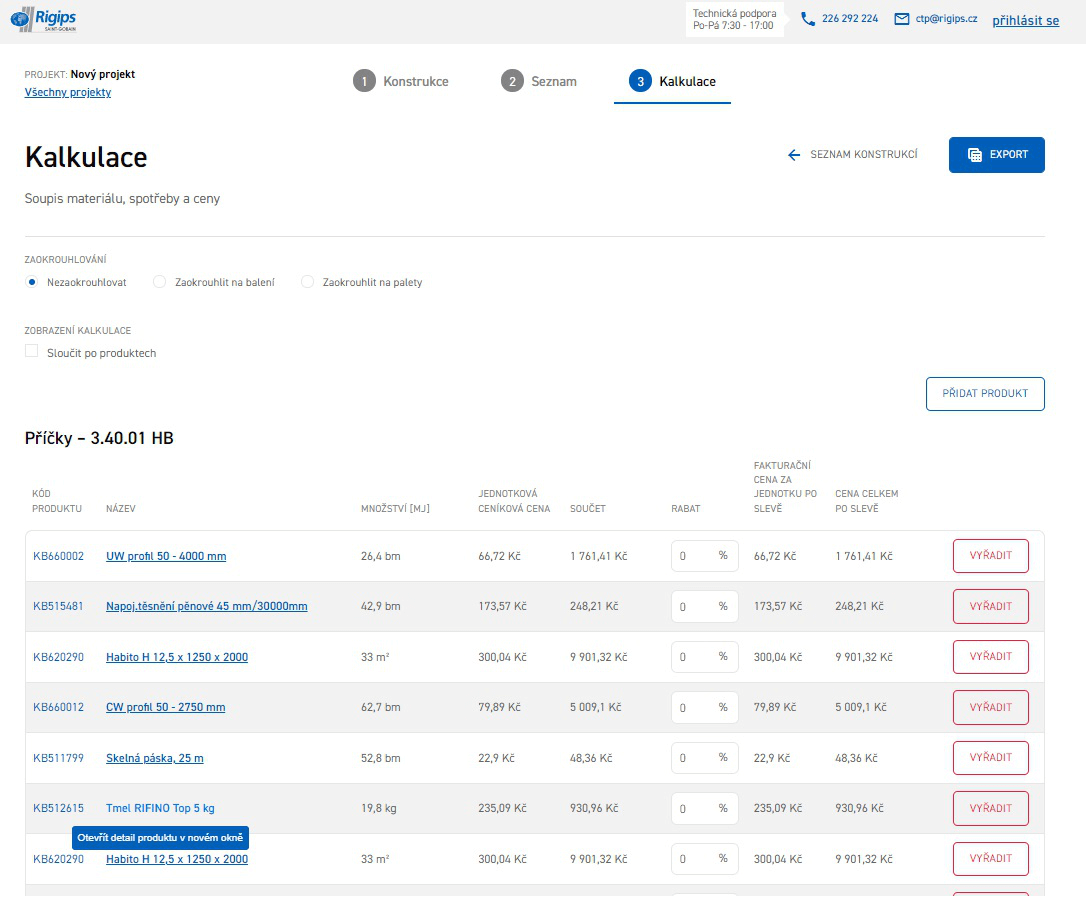The image size is (1086, 900).
Task: Click step 2 circle for Seznam
Action: (512, 82)
